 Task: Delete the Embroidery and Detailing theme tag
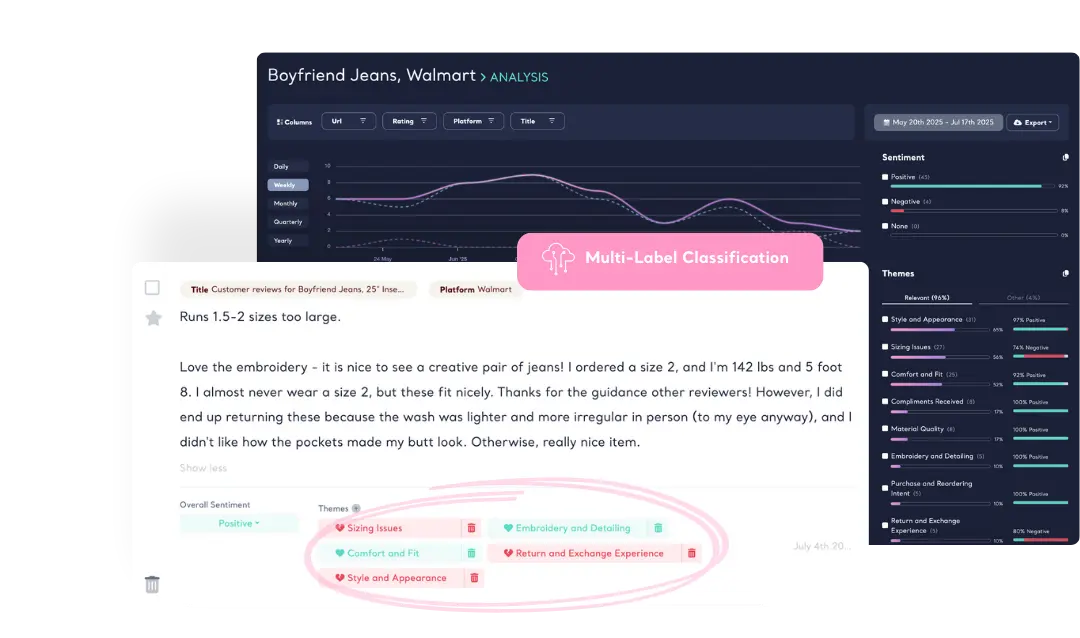click(x=658, y=528)
